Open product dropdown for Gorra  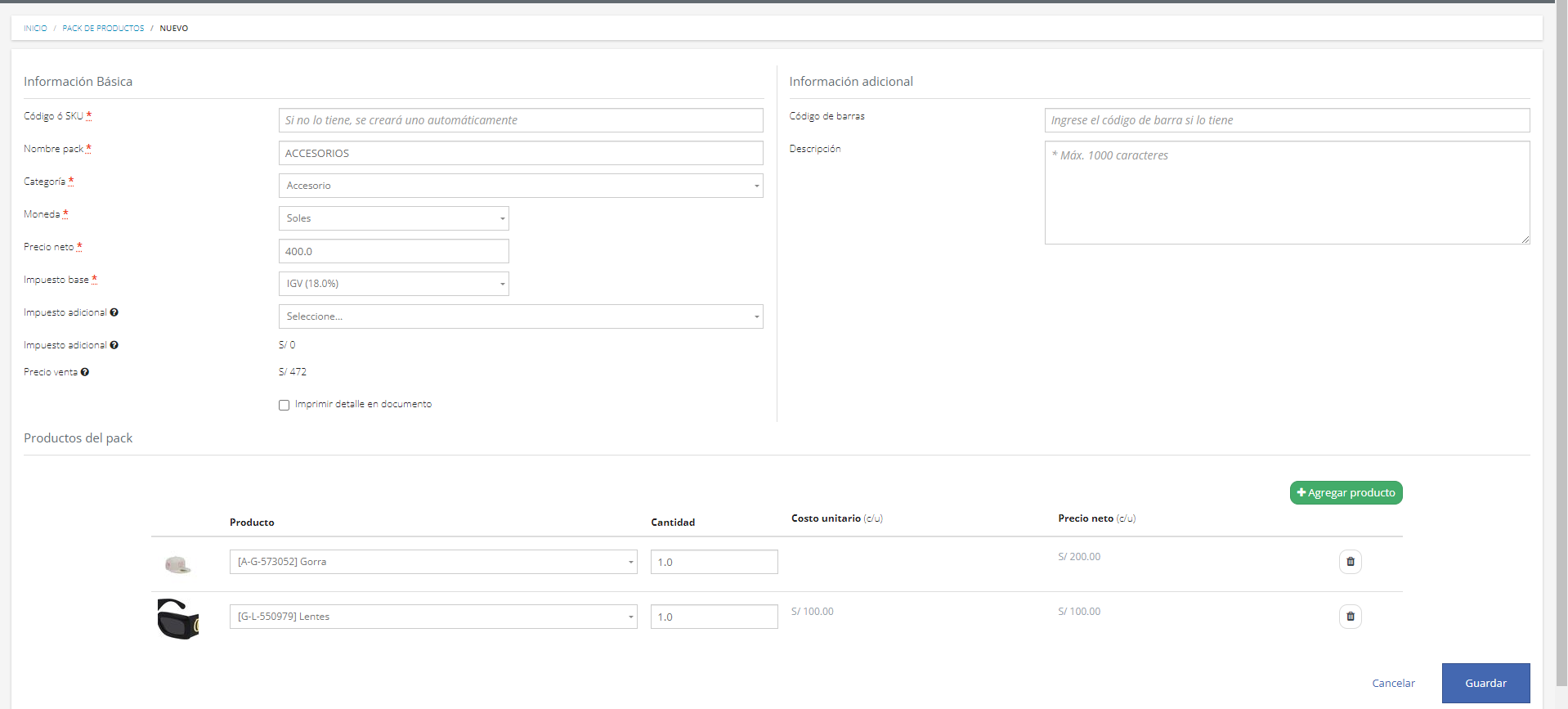tap(433, 562)
